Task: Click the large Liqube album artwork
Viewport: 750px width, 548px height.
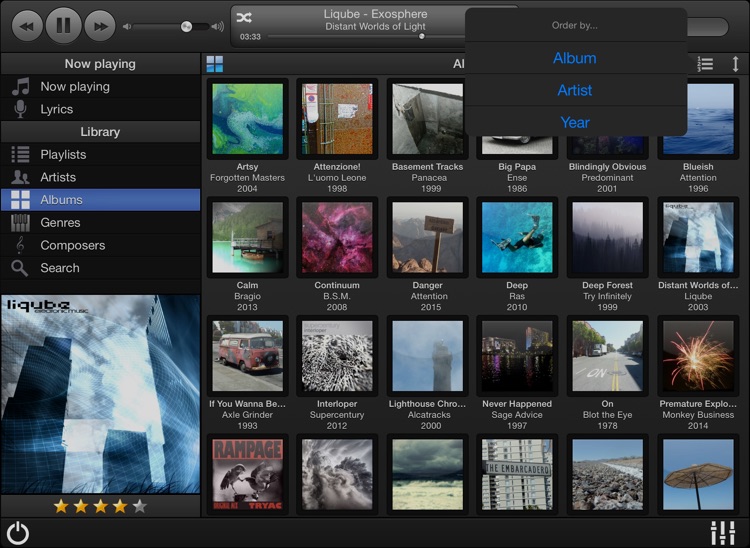Action: point(100,394)
